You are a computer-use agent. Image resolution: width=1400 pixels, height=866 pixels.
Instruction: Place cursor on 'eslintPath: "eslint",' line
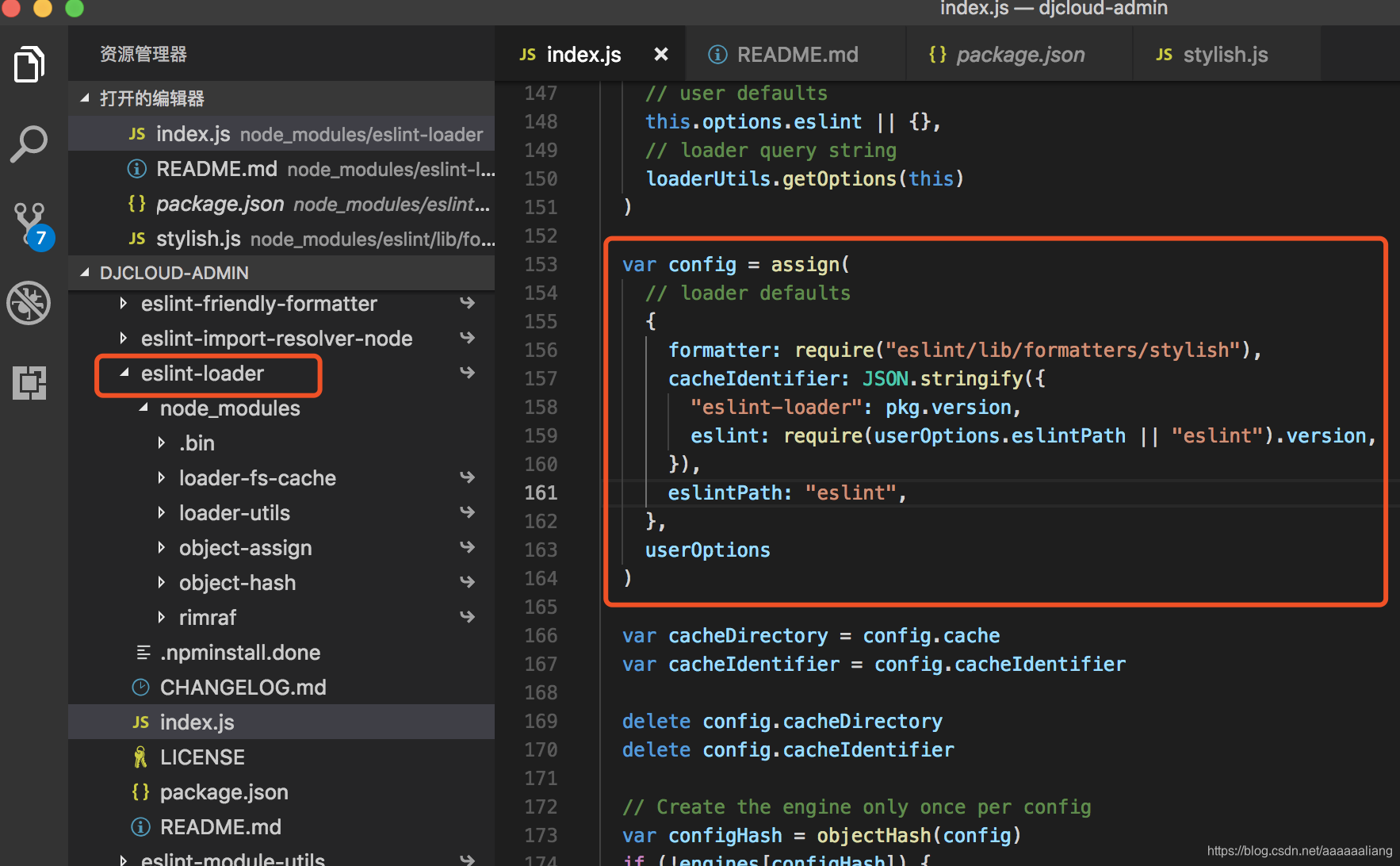[x=786, y=492]
